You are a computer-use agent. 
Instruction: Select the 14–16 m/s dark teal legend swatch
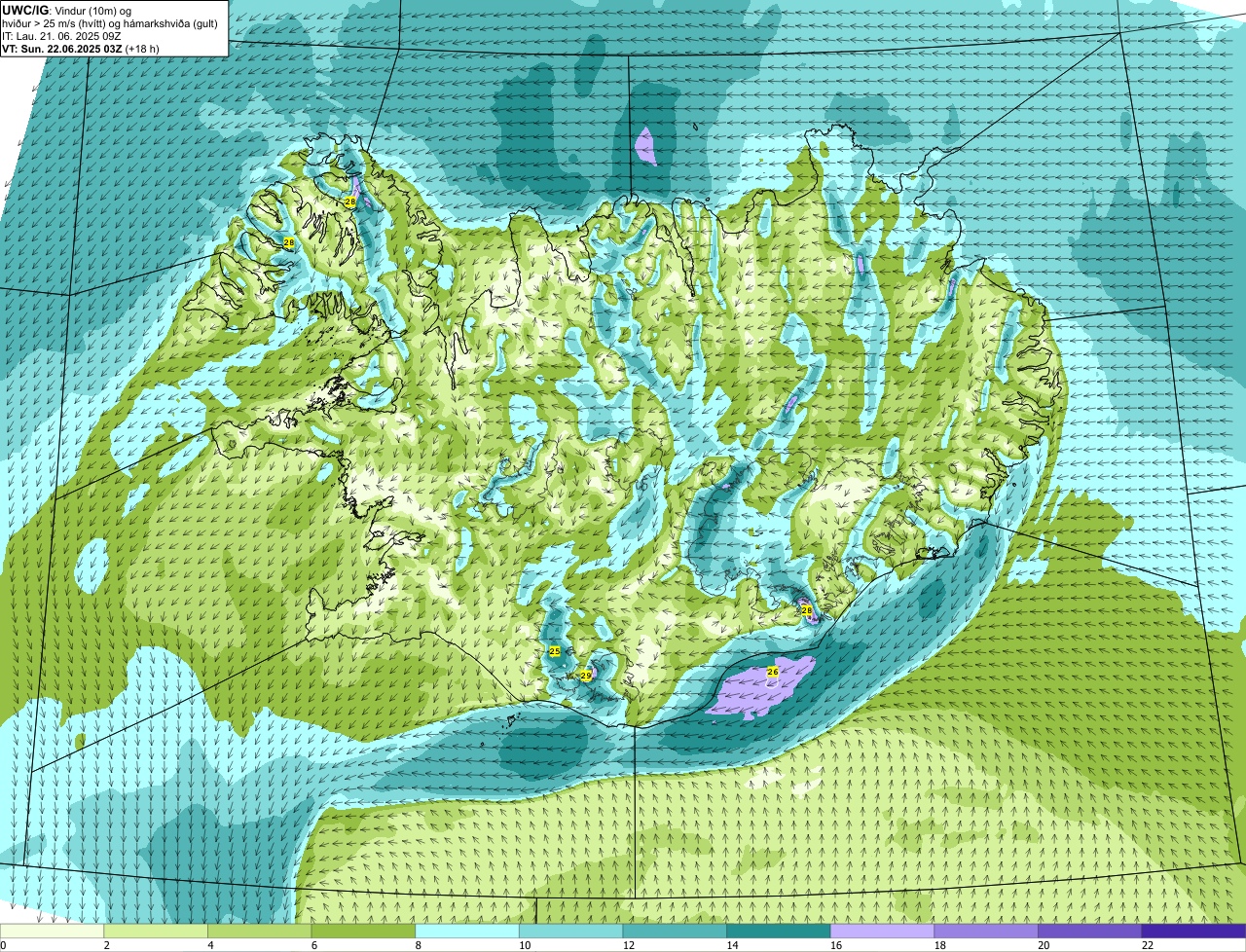(x=779, y=931)
